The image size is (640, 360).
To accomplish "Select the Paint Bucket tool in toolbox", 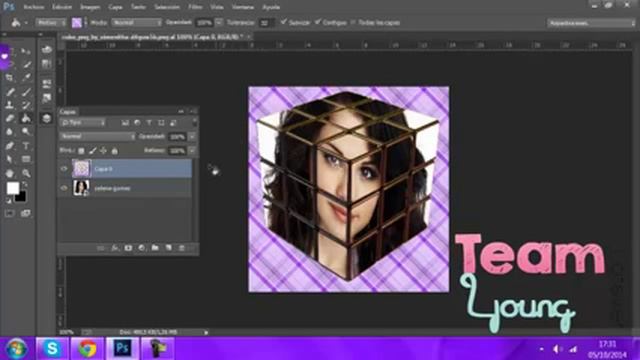I will (x=26, y=118).
